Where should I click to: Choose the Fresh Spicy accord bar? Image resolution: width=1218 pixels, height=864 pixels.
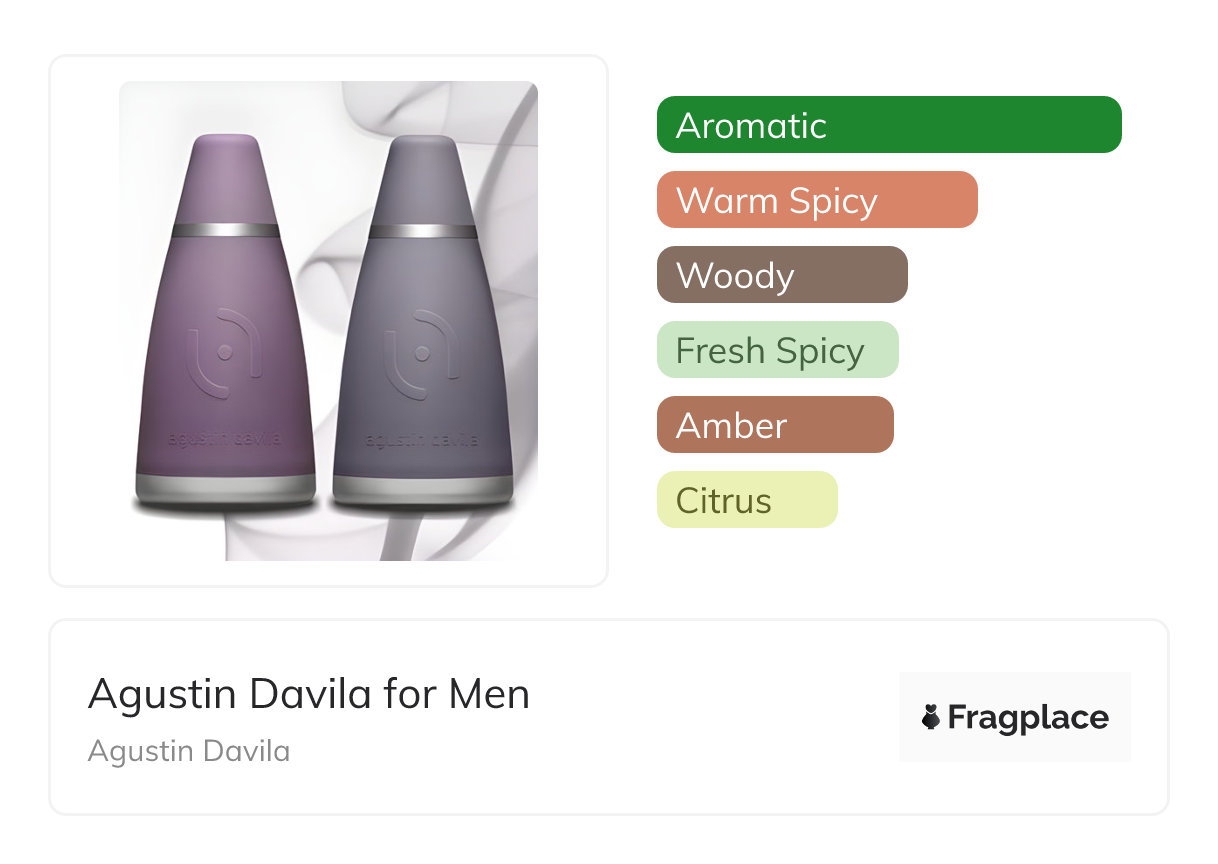(778, 350)
